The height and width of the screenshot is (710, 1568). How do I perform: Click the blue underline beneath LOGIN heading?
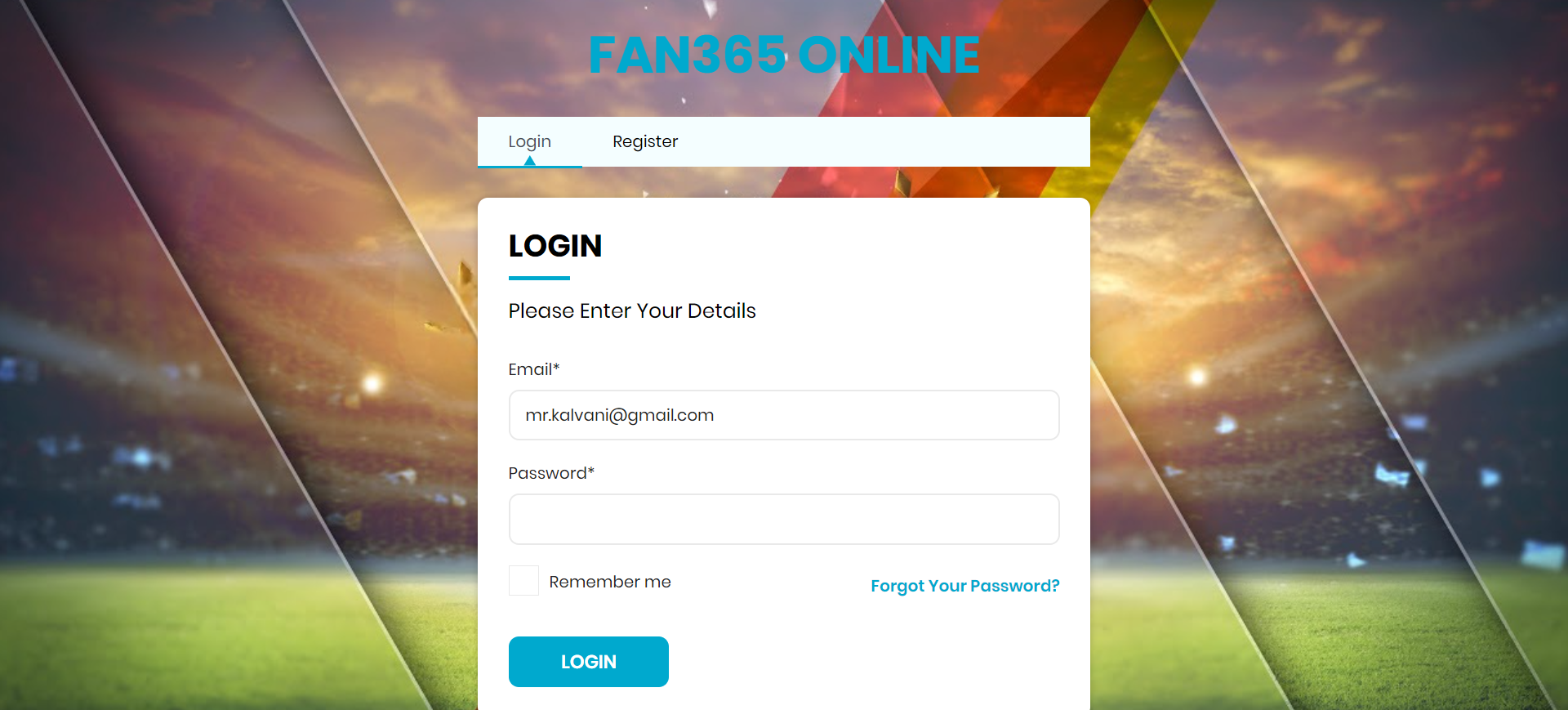pos(539,279)
